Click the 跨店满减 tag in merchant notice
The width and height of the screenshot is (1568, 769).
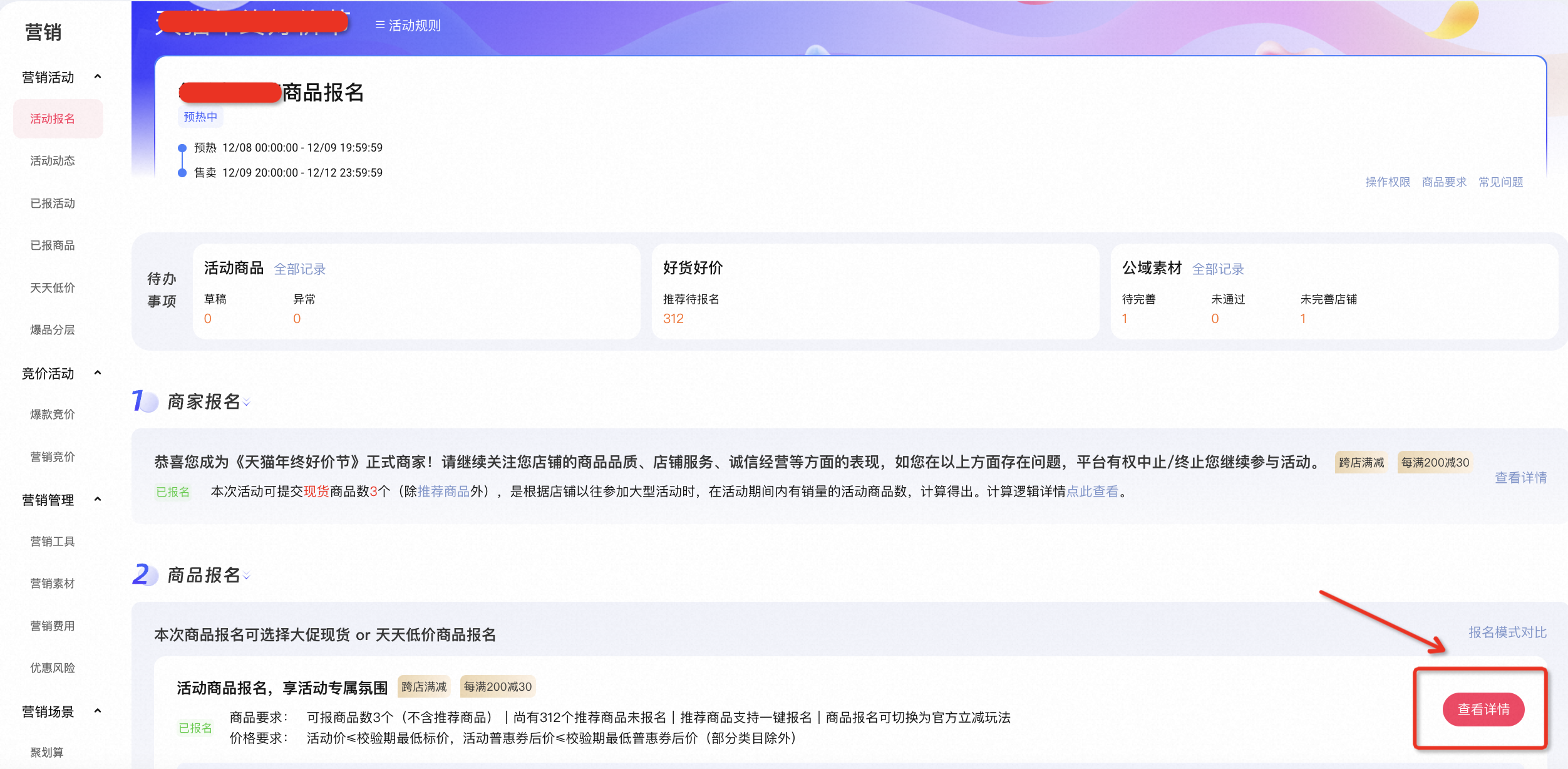tap(1361, 463)
